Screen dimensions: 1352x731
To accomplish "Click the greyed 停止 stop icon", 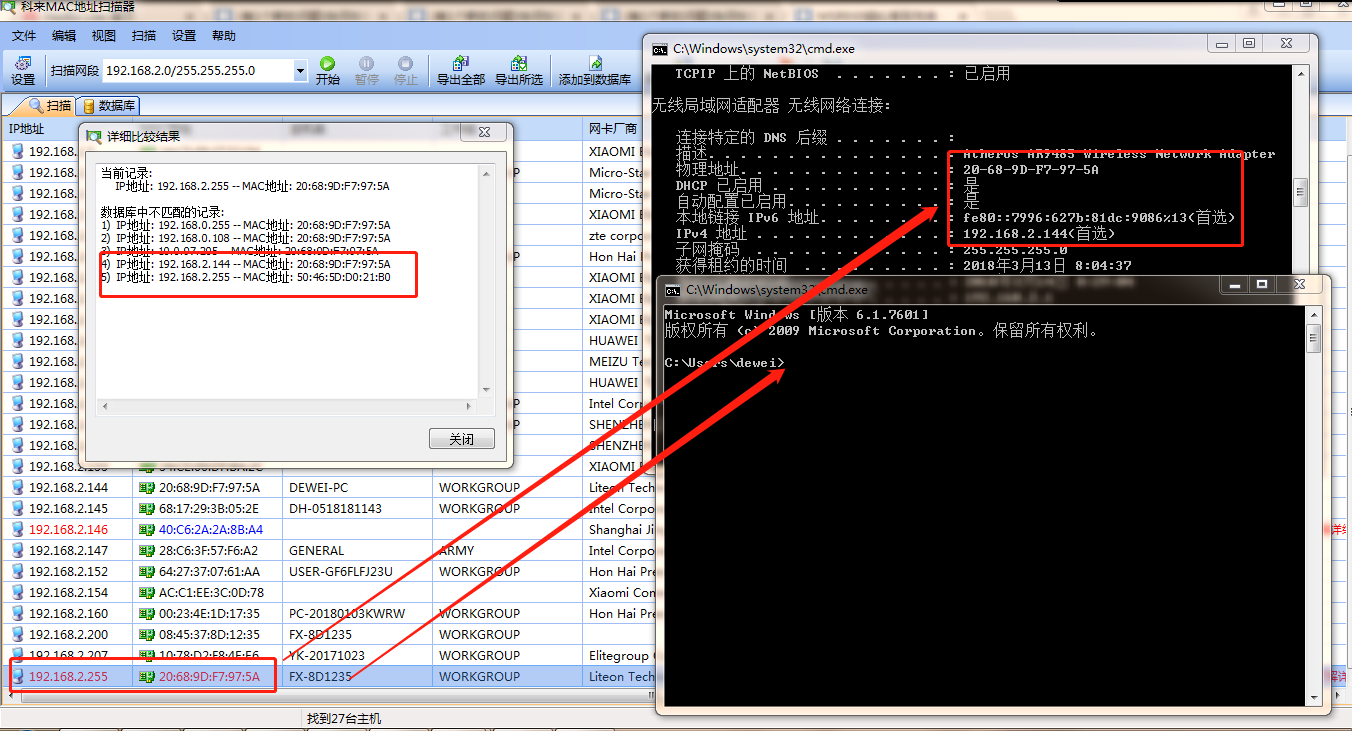I will (x=406, y=63).
